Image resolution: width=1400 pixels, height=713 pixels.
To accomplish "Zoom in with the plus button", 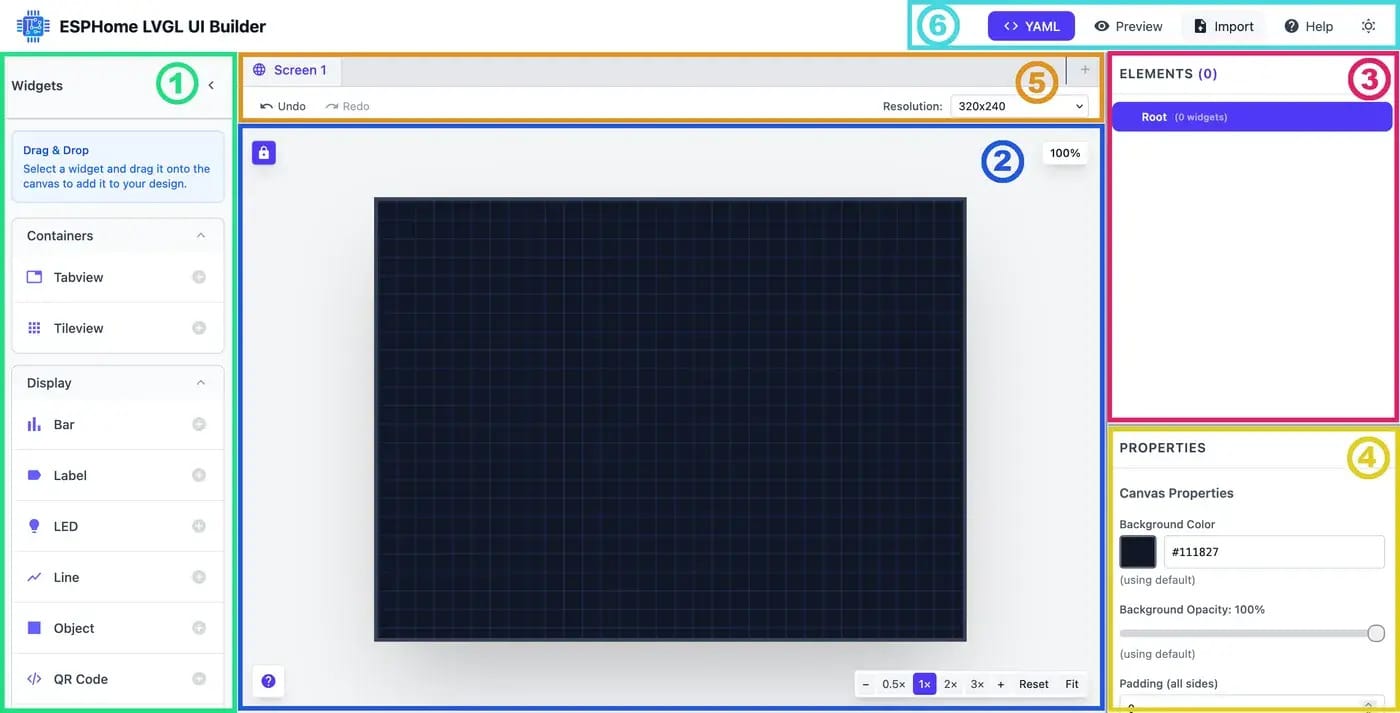I will tap(1000, 684).
